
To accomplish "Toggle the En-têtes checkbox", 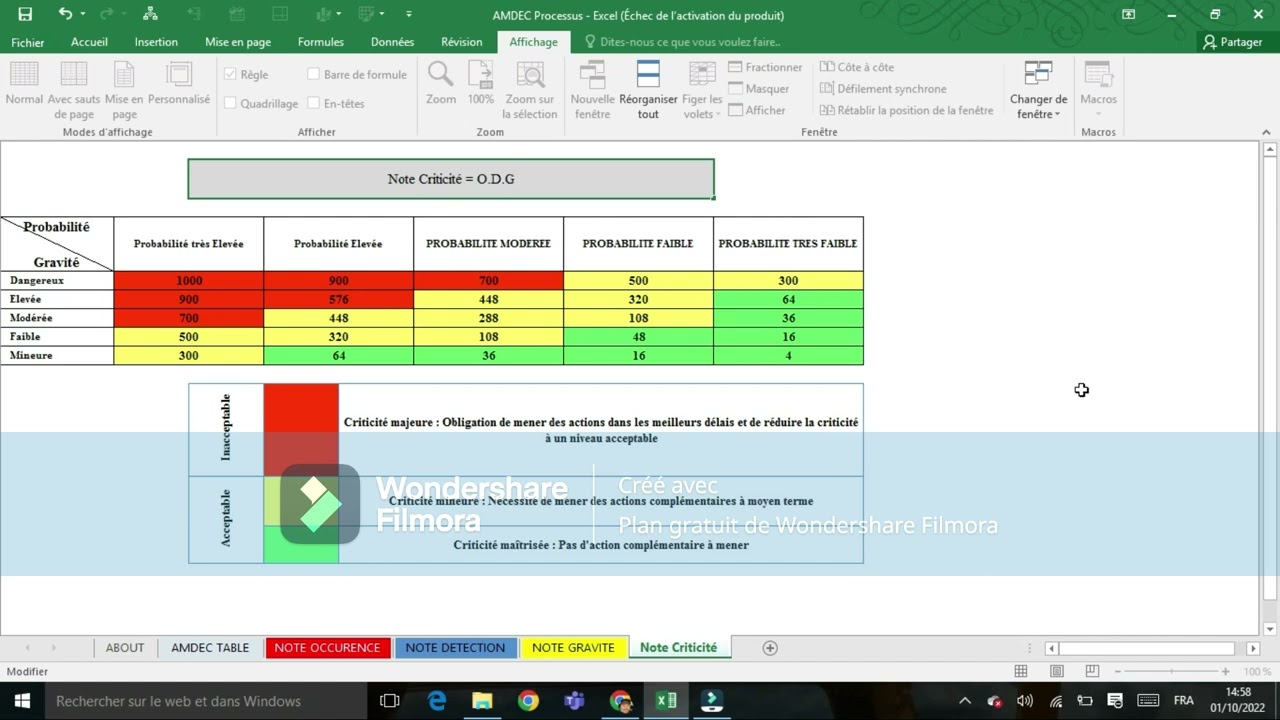I will [314, 104].
